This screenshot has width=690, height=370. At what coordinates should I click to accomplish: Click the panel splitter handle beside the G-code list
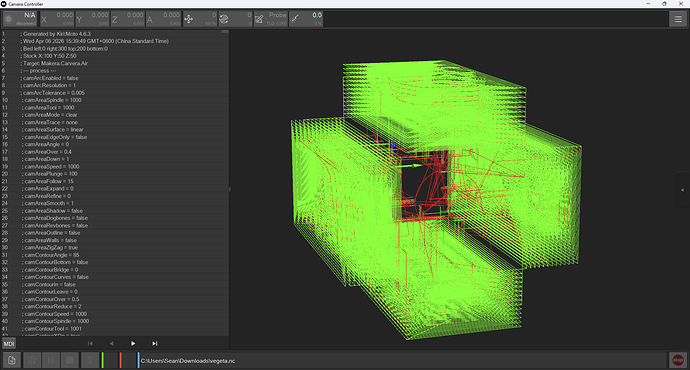pyautogui.click(x=229, y=190)
